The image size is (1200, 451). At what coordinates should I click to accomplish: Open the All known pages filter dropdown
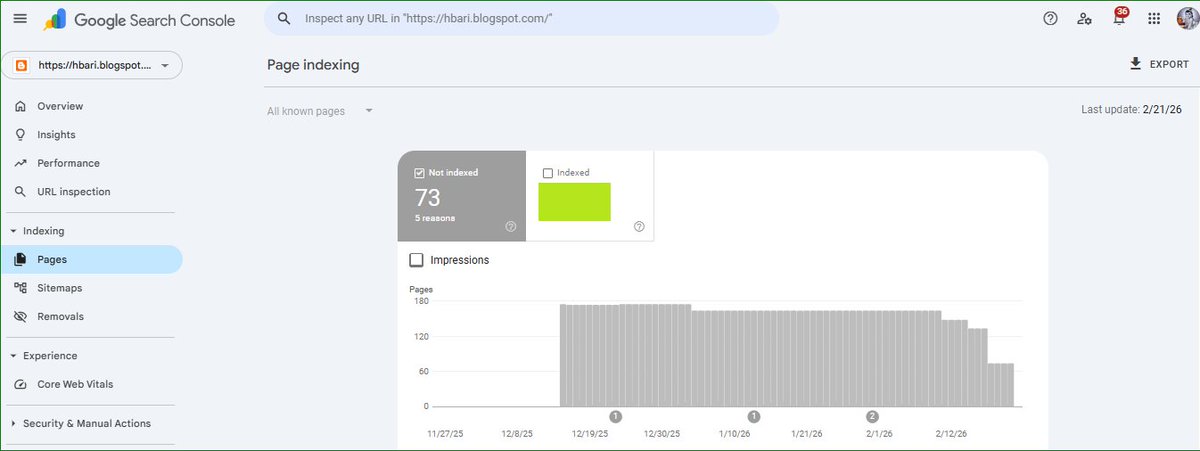(x=320, y=111)
